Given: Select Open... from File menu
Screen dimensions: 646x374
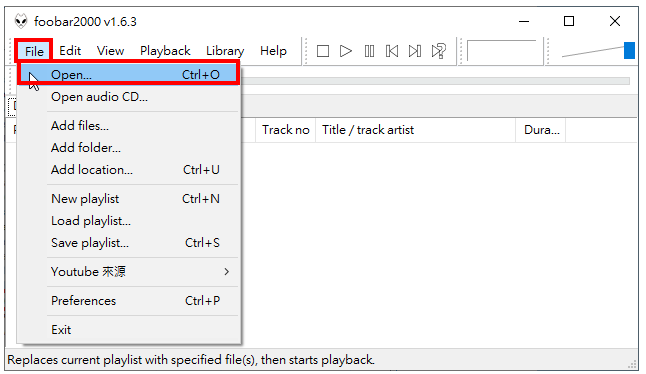Looking at the screenshot, I should coord(129,75).
